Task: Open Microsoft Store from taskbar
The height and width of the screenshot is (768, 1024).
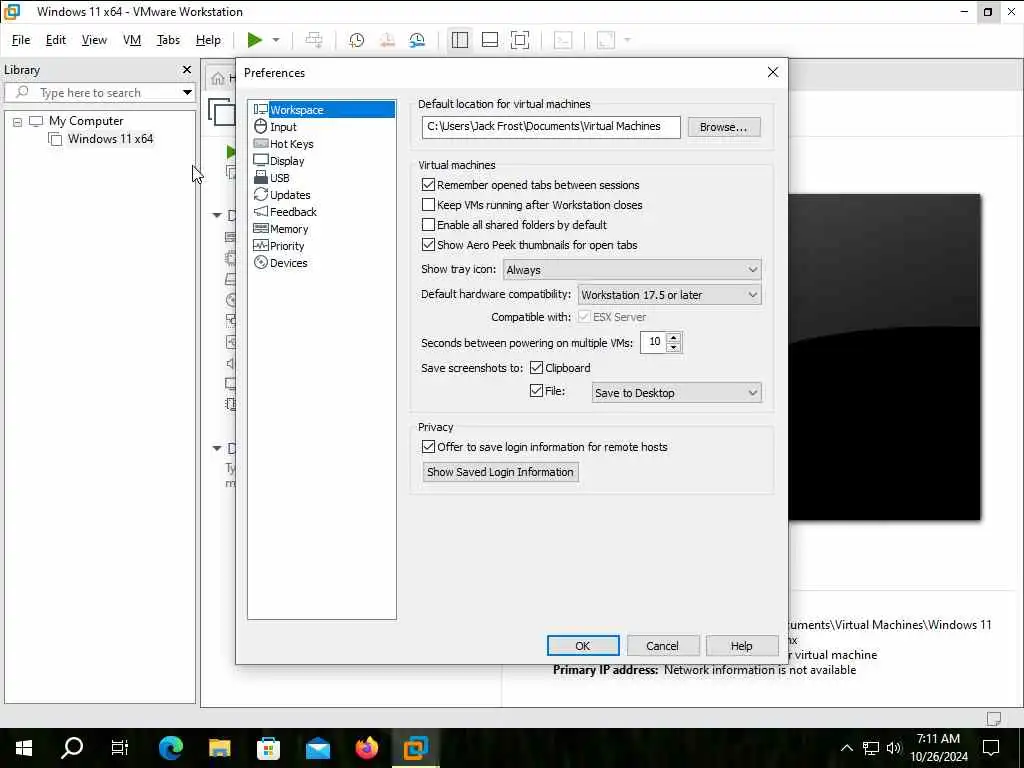Action: click(x=268, y=747)
